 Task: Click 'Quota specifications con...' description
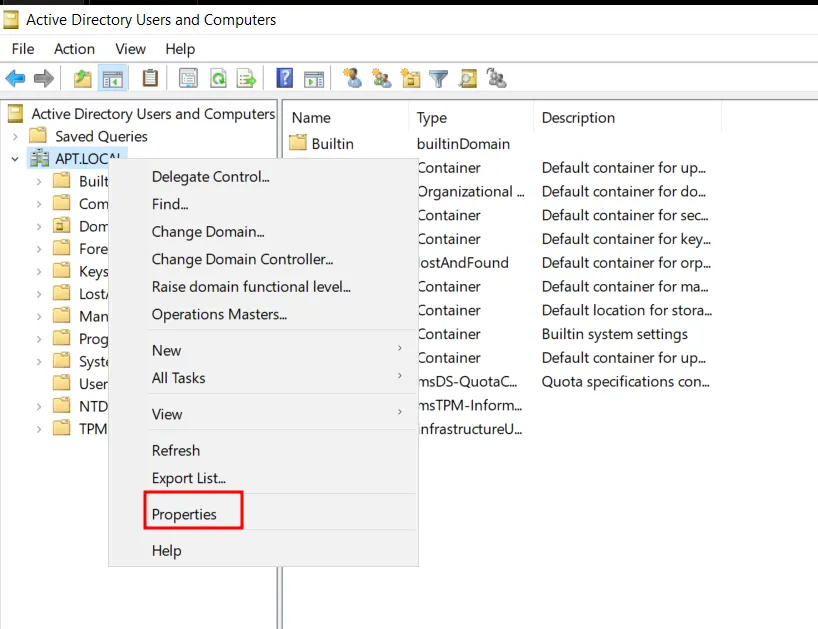coord(625,381)
